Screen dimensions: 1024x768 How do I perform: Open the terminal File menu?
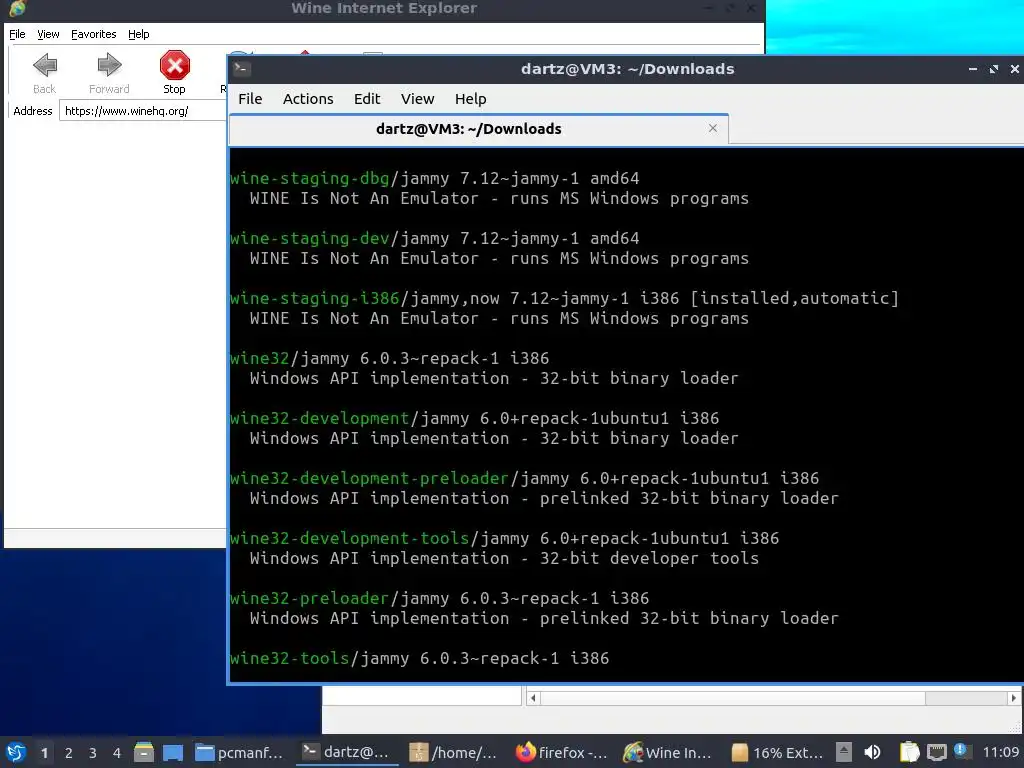(250, 99)
